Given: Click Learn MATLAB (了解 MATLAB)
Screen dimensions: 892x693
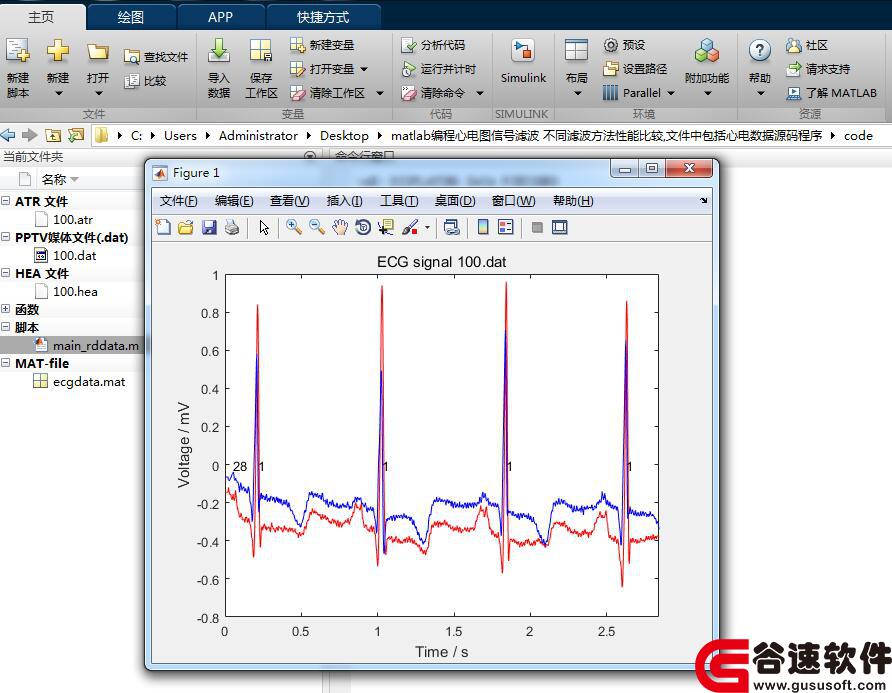Looking at the screenshot, I should point(832,93).
